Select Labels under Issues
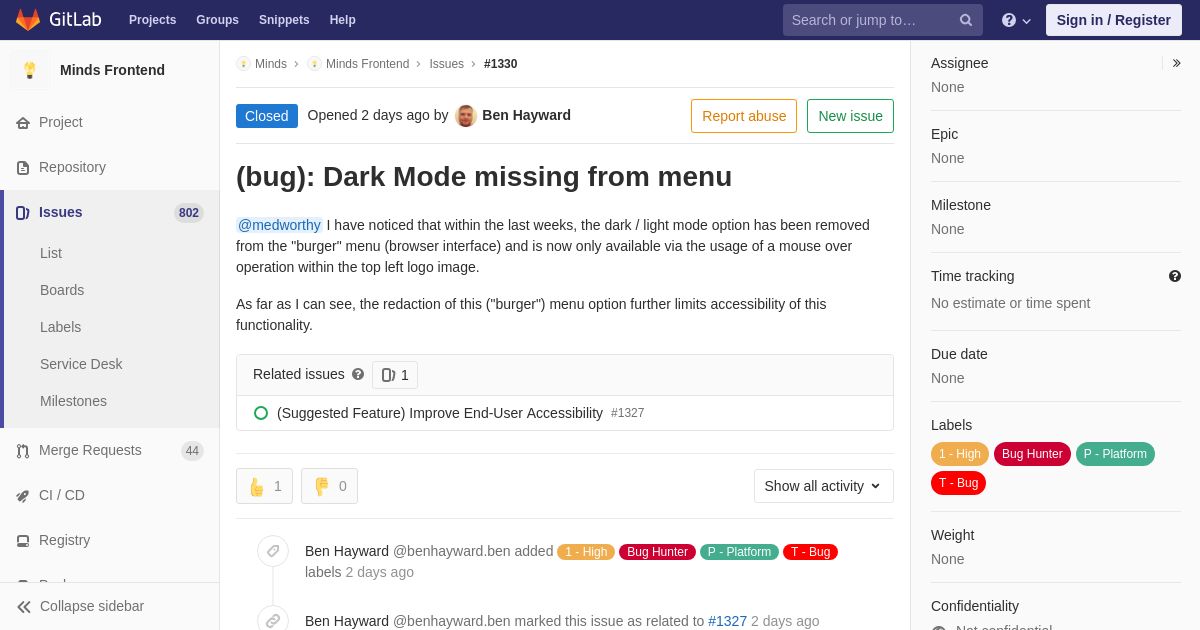Image resolution: width=1200 pixels, height=630 pixels. pyautogui.click(x=60, y=327)
